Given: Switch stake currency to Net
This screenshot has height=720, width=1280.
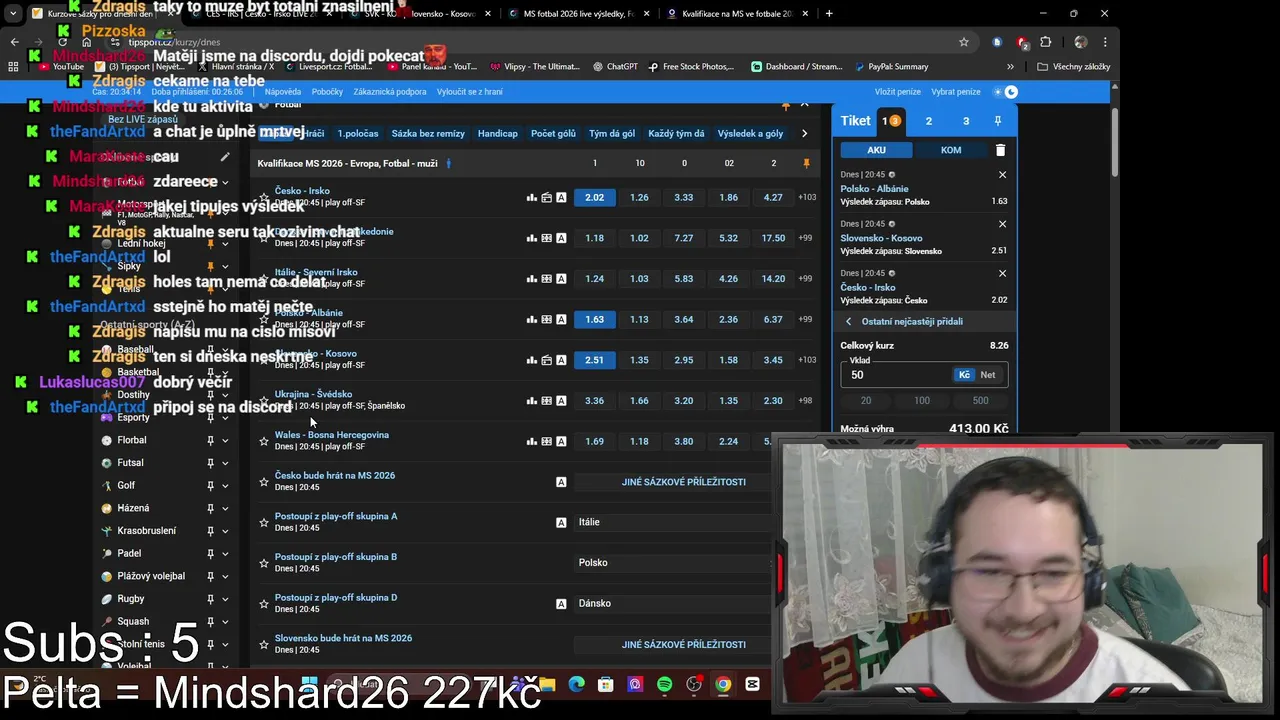Looking at the screenshot, I should click(x=988, y=375).
